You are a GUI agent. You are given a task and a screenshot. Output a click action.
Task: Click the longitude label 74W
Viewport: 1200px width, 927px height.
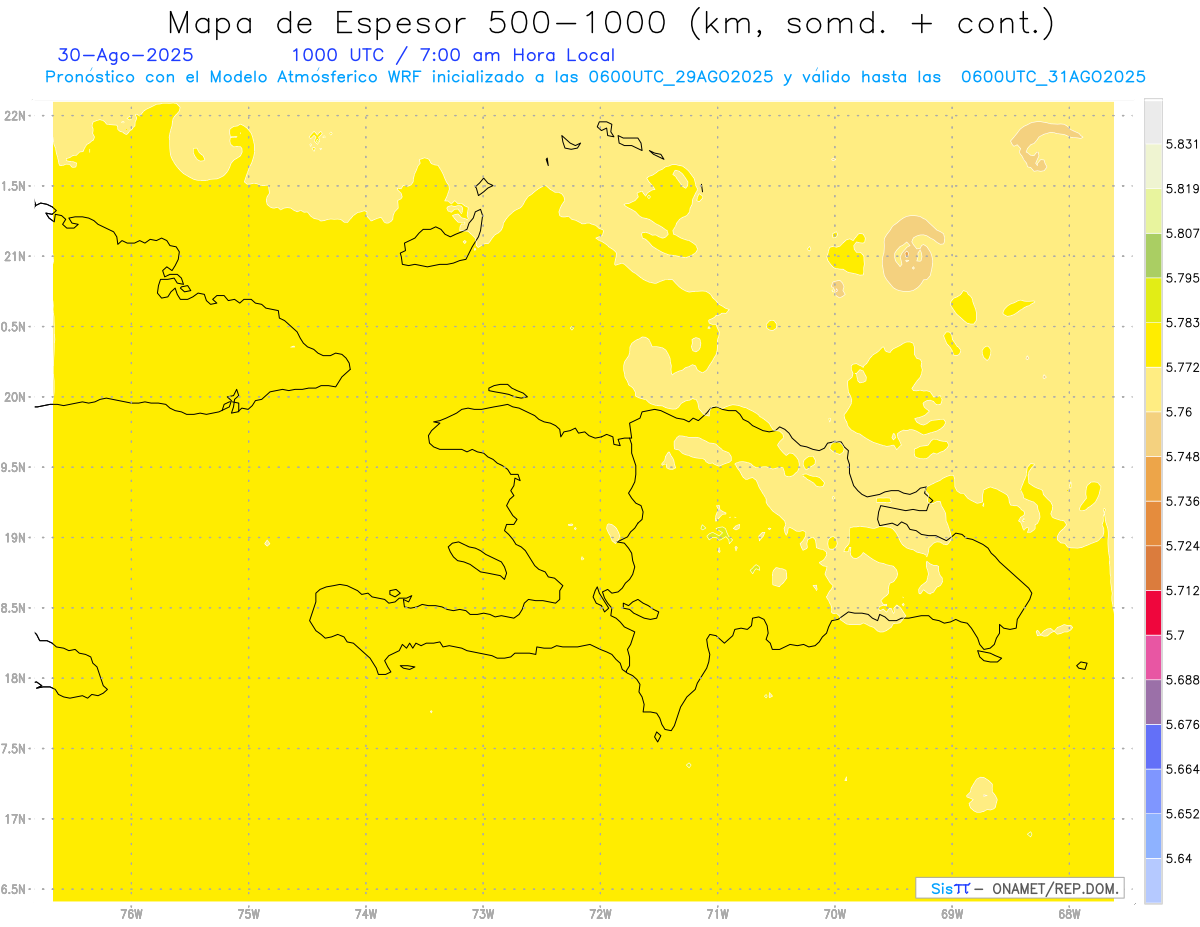[366, 913]
